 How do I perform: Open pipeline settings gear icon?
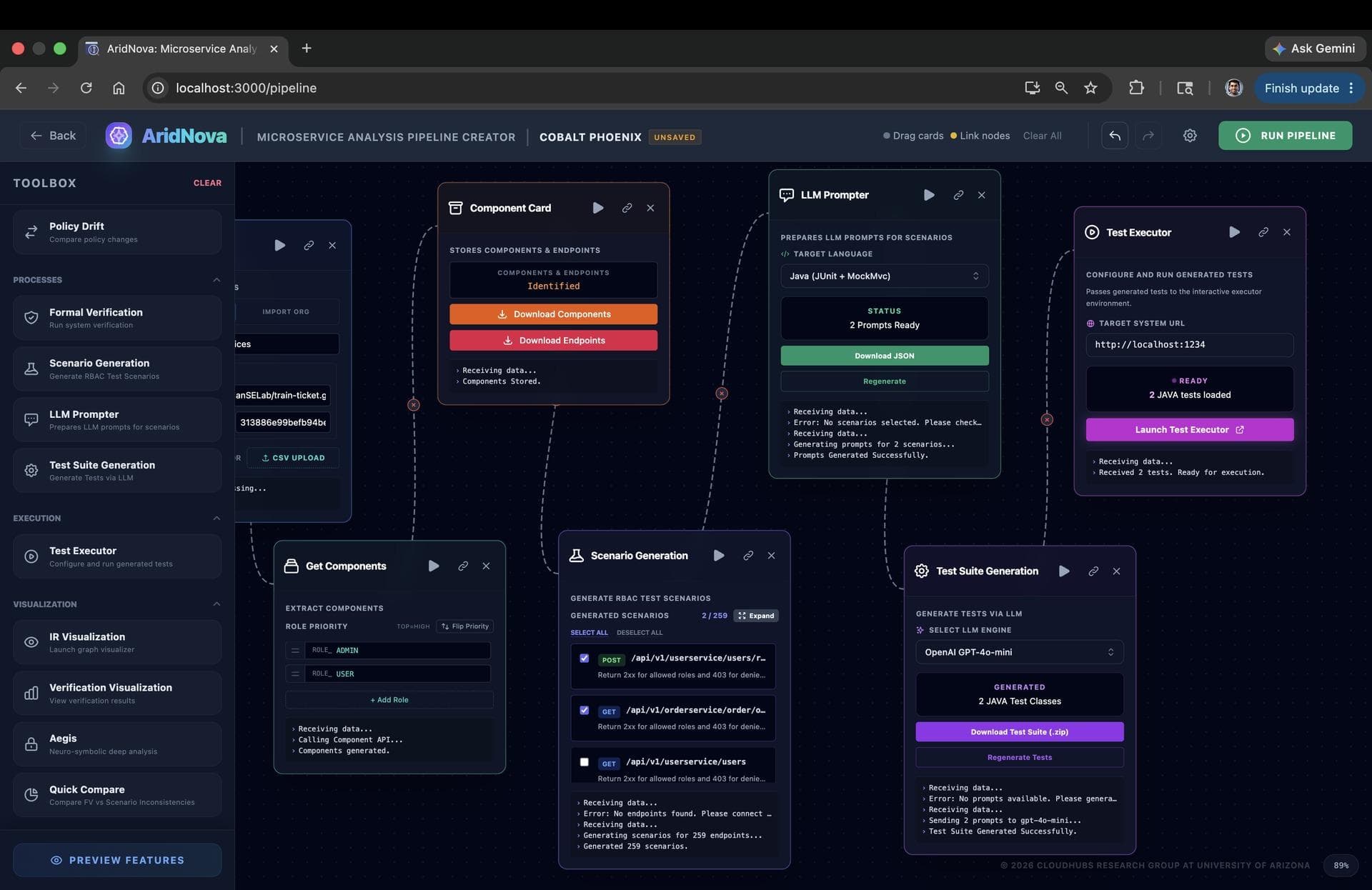tap(1190, 136)
